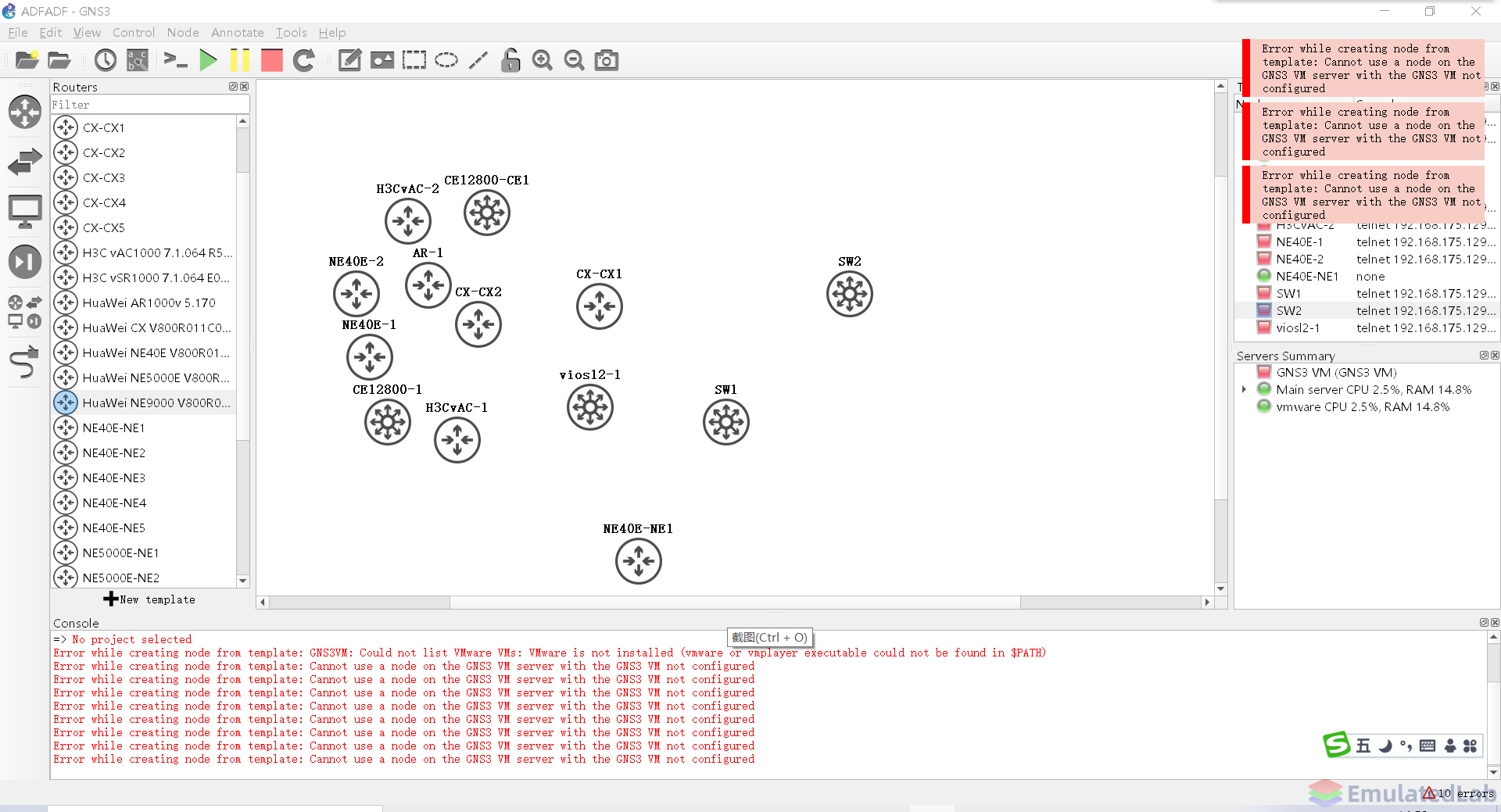Select SW2 row in topology summary
Viewport: 1501px width, 812px height.
point(1367,310)
